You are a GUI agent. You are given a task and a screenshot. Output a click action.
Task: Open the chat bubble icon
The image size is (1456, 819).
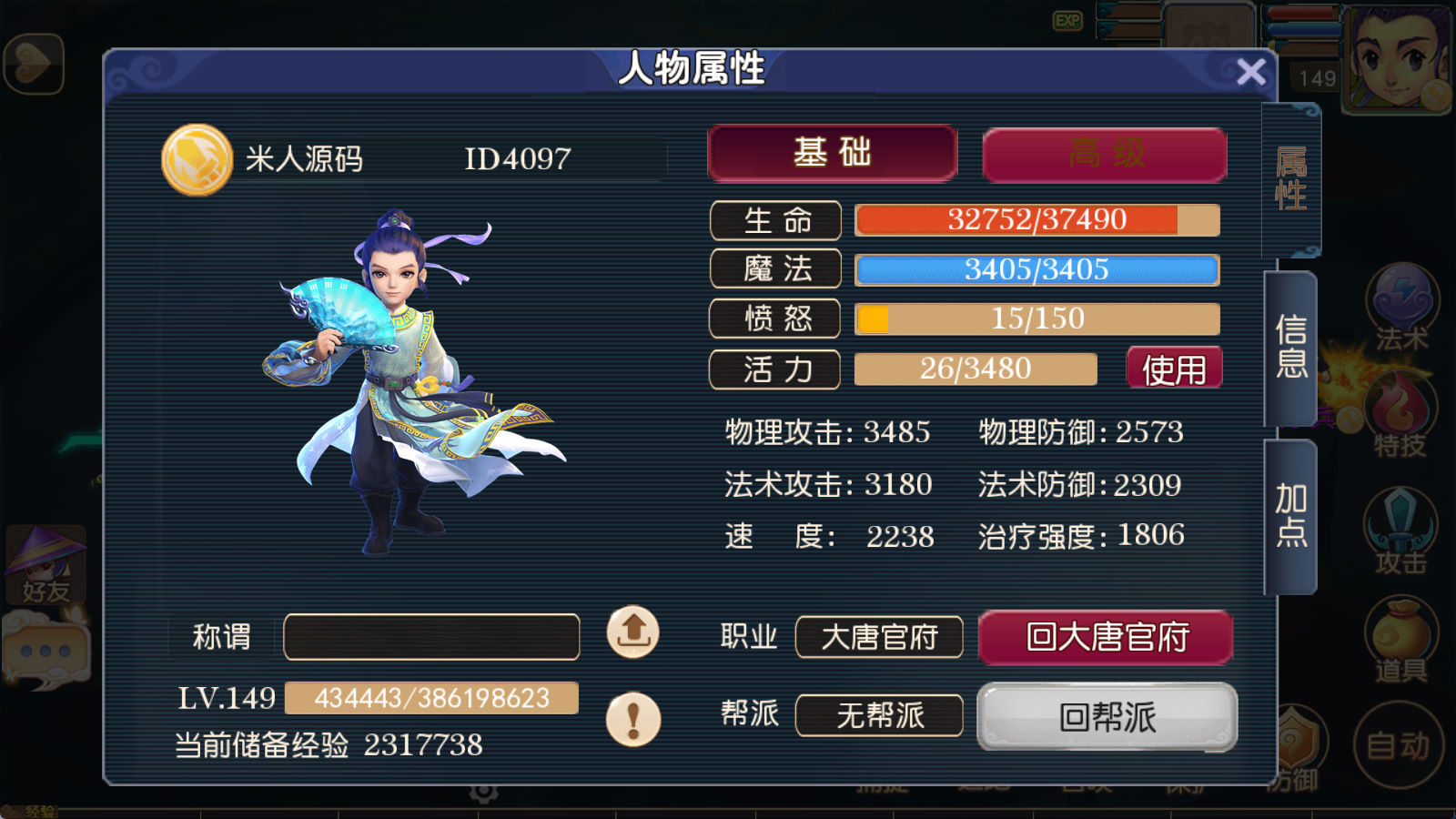[x=45, y=650]
